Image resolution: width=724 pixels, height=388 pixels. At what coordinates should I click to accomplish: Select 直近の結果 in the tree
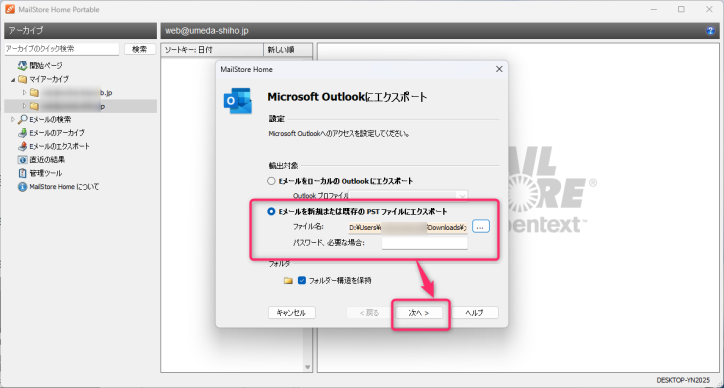[47, 160]
